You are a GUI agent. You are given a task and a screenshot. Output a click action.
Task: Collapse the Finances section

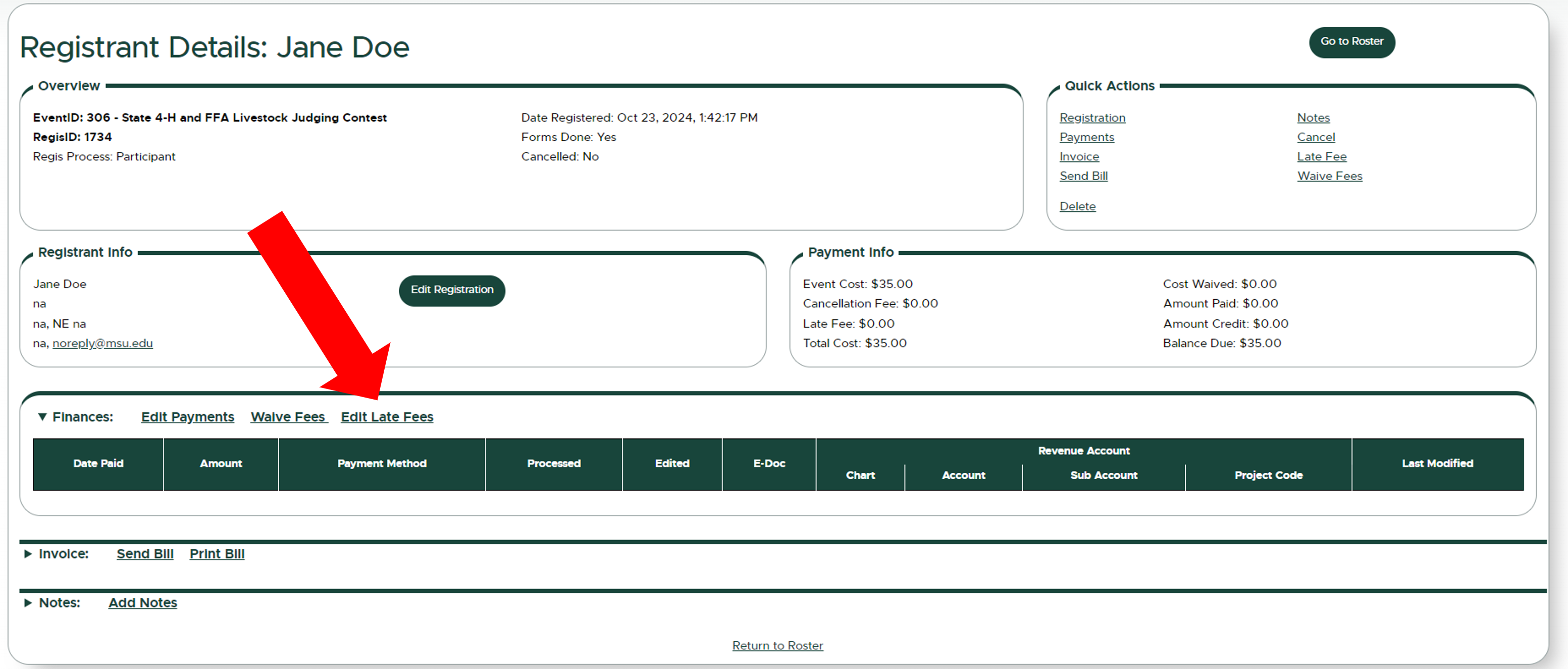click(41, 417)
